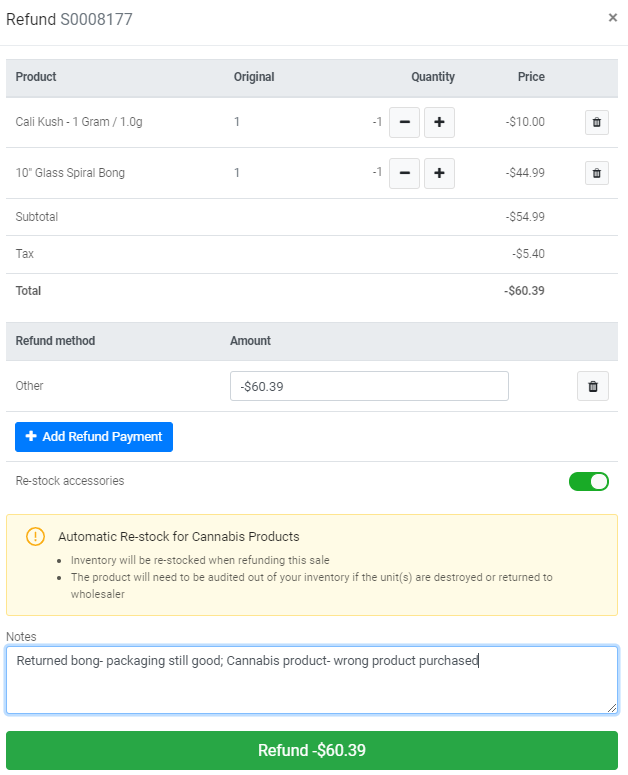Click the Refund method column header

56,341
